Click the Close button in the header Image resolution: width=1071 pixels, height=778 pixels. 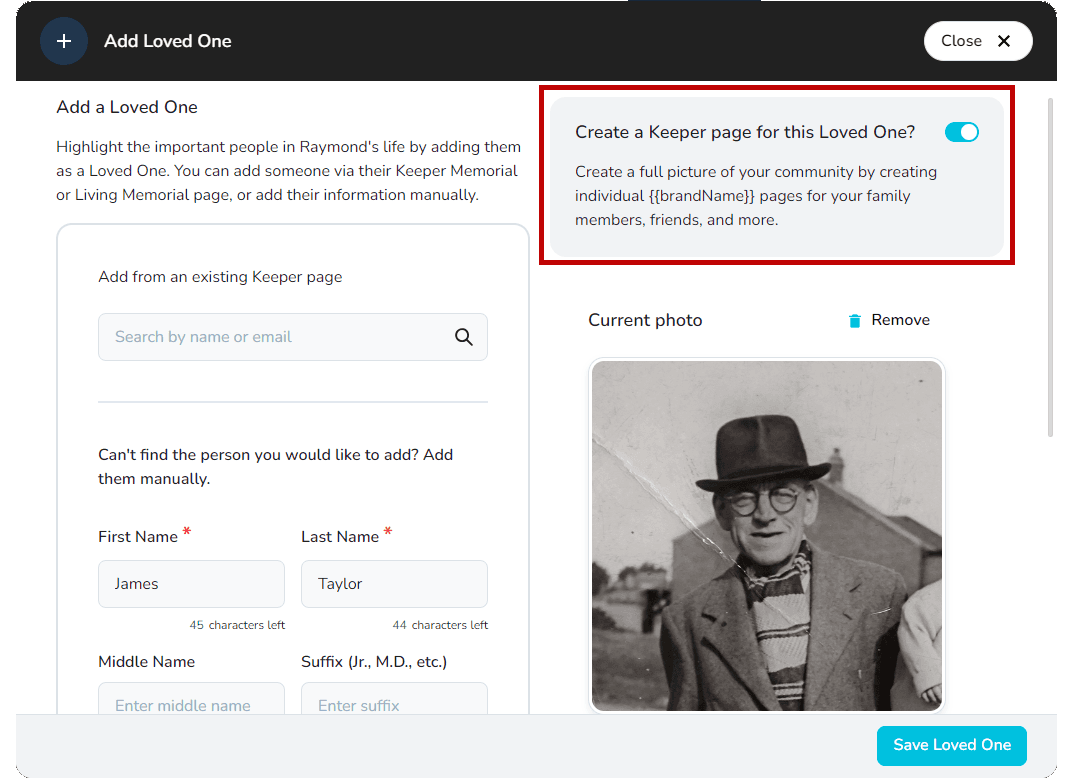[978, 40]
